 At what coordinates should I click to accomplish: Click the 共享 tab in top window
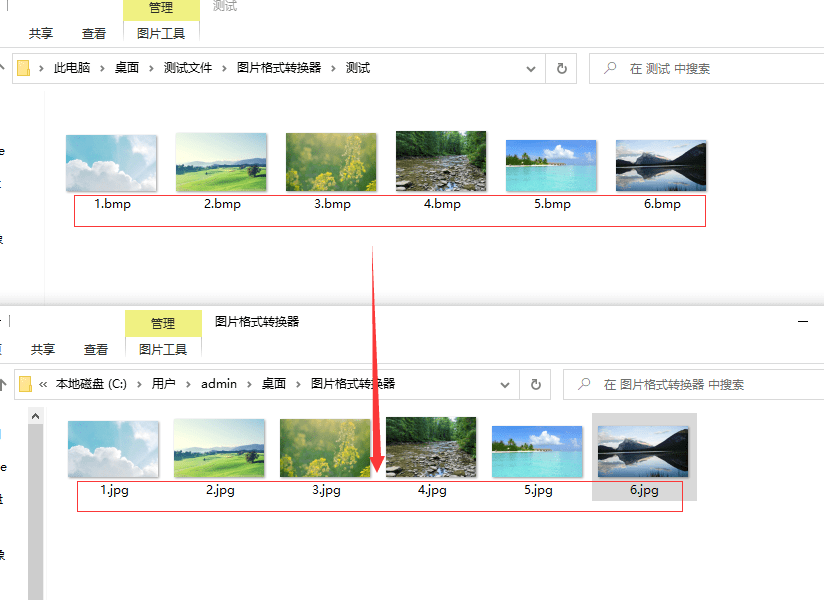(41, 33)
